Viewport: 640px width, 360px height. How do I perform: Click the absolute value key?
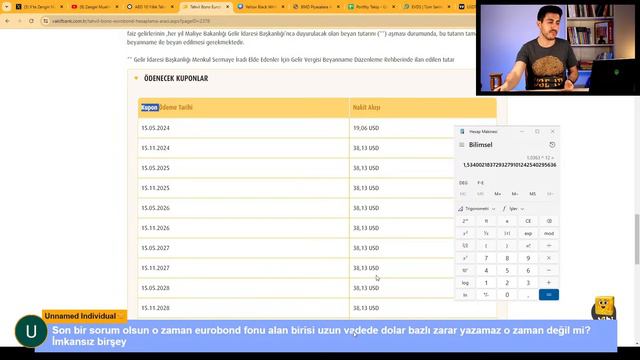(x=507, y=233)
